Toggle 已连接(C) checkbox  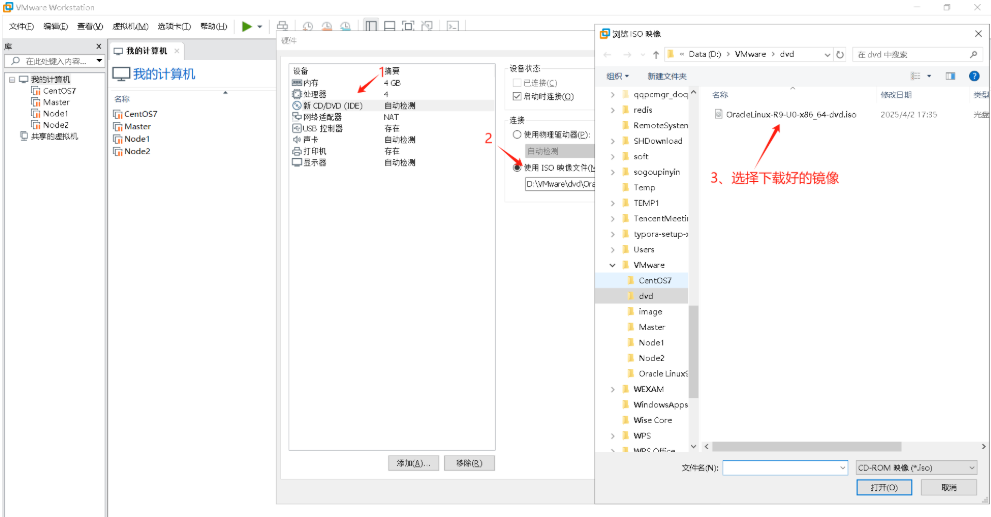coord(517,83)
